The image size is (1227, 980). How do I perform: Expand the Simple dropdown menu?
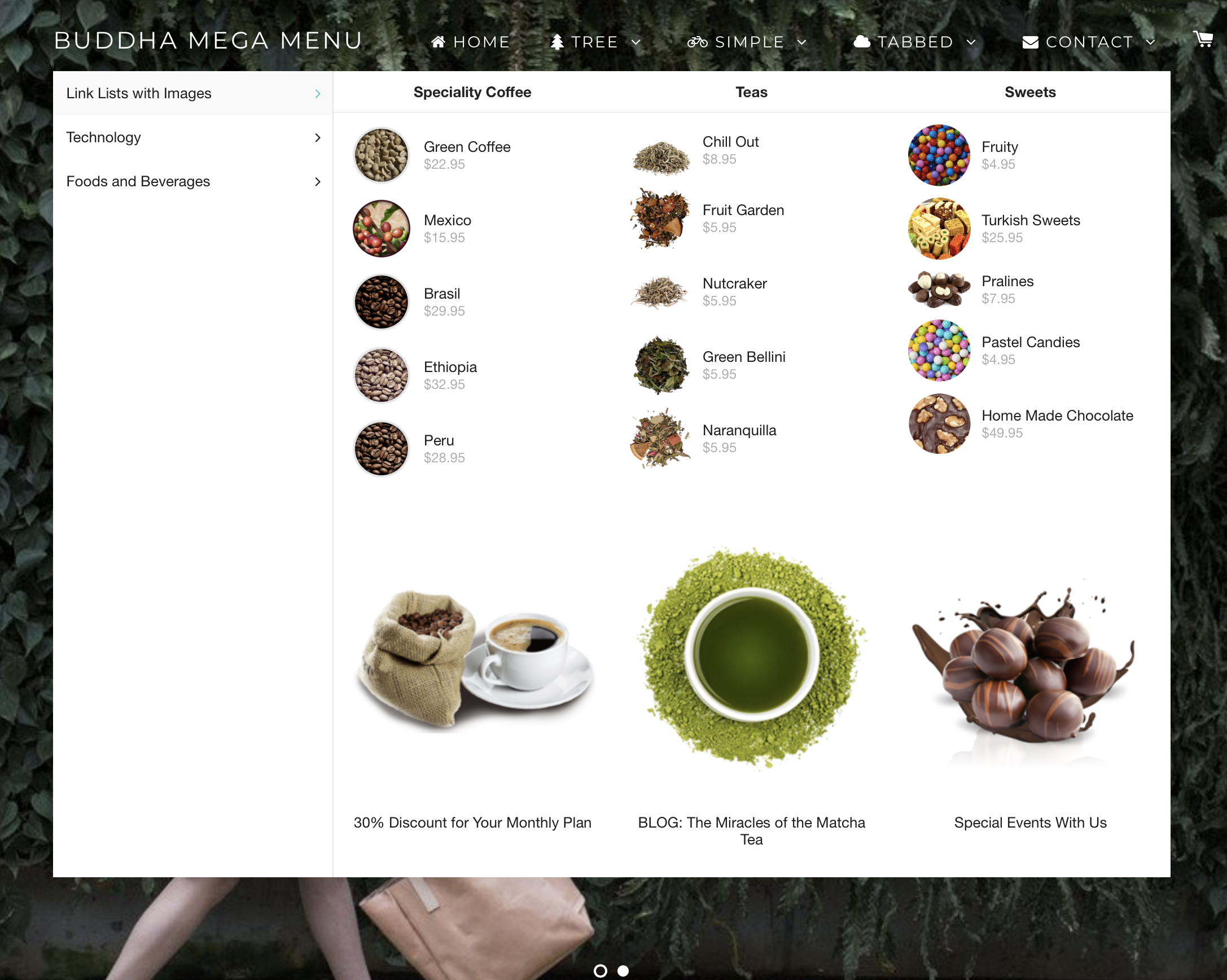point(747,41)
